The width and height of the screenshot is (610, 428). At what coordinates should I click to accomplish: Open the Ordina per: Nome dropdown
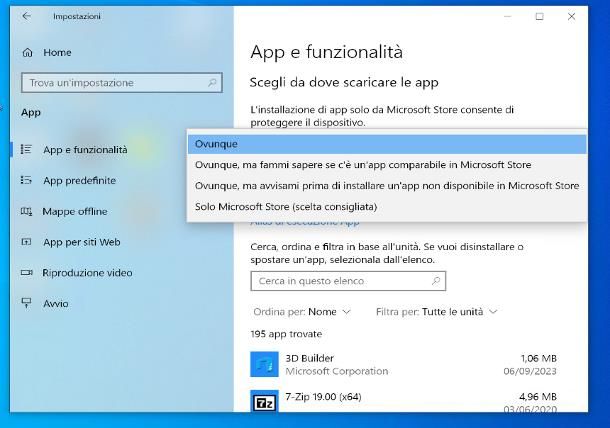[302, 312]
